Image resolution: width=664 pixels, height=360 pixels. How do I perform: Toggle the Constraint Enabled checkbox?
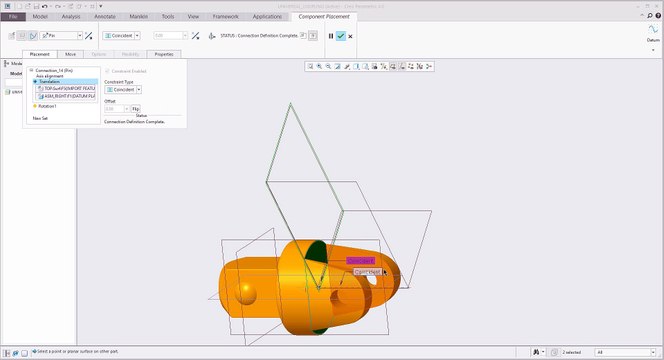coord(107,71)
